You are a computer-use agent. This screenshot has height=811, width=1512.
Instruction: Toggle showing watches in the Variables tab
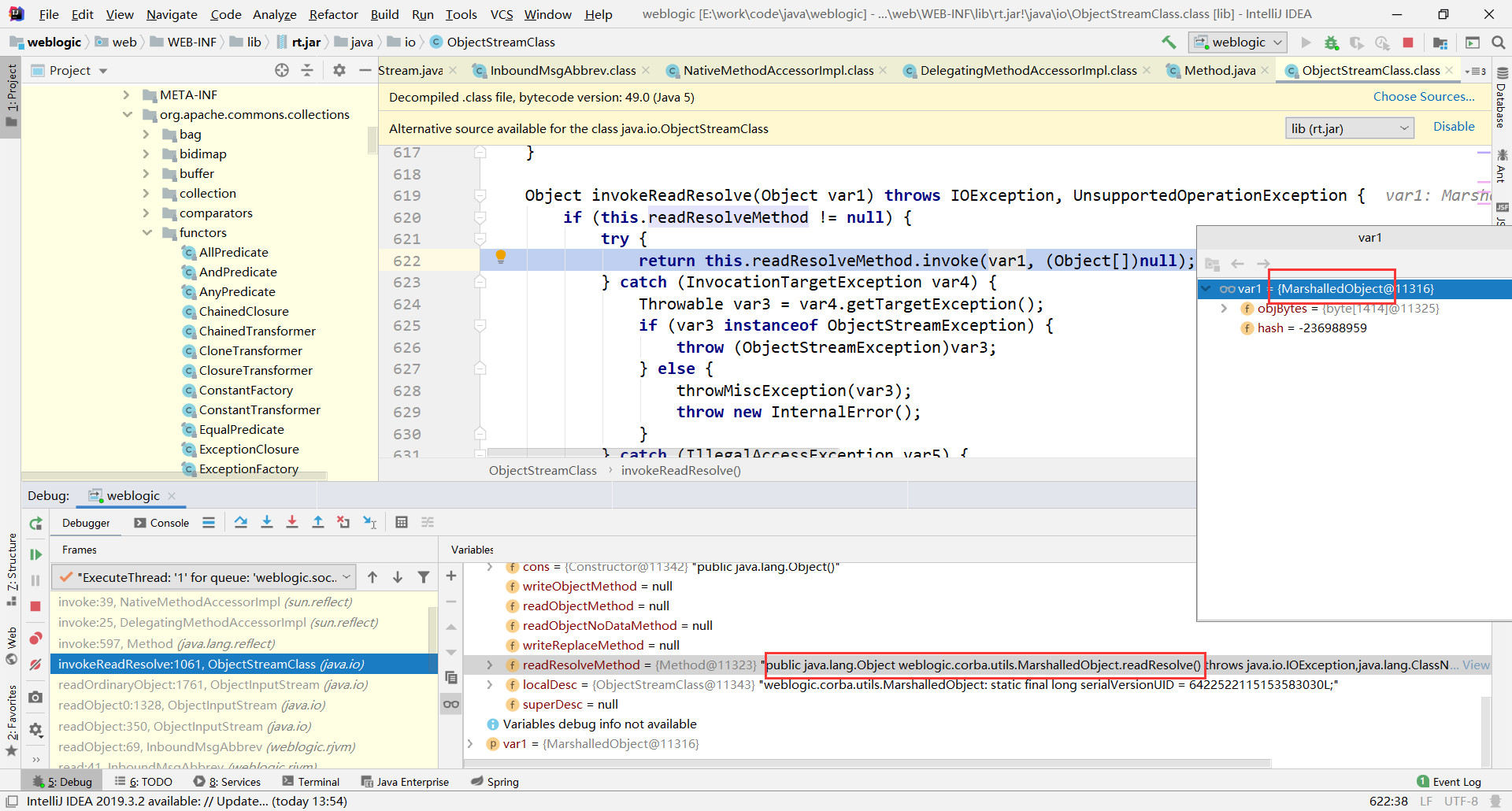point(451,704)
